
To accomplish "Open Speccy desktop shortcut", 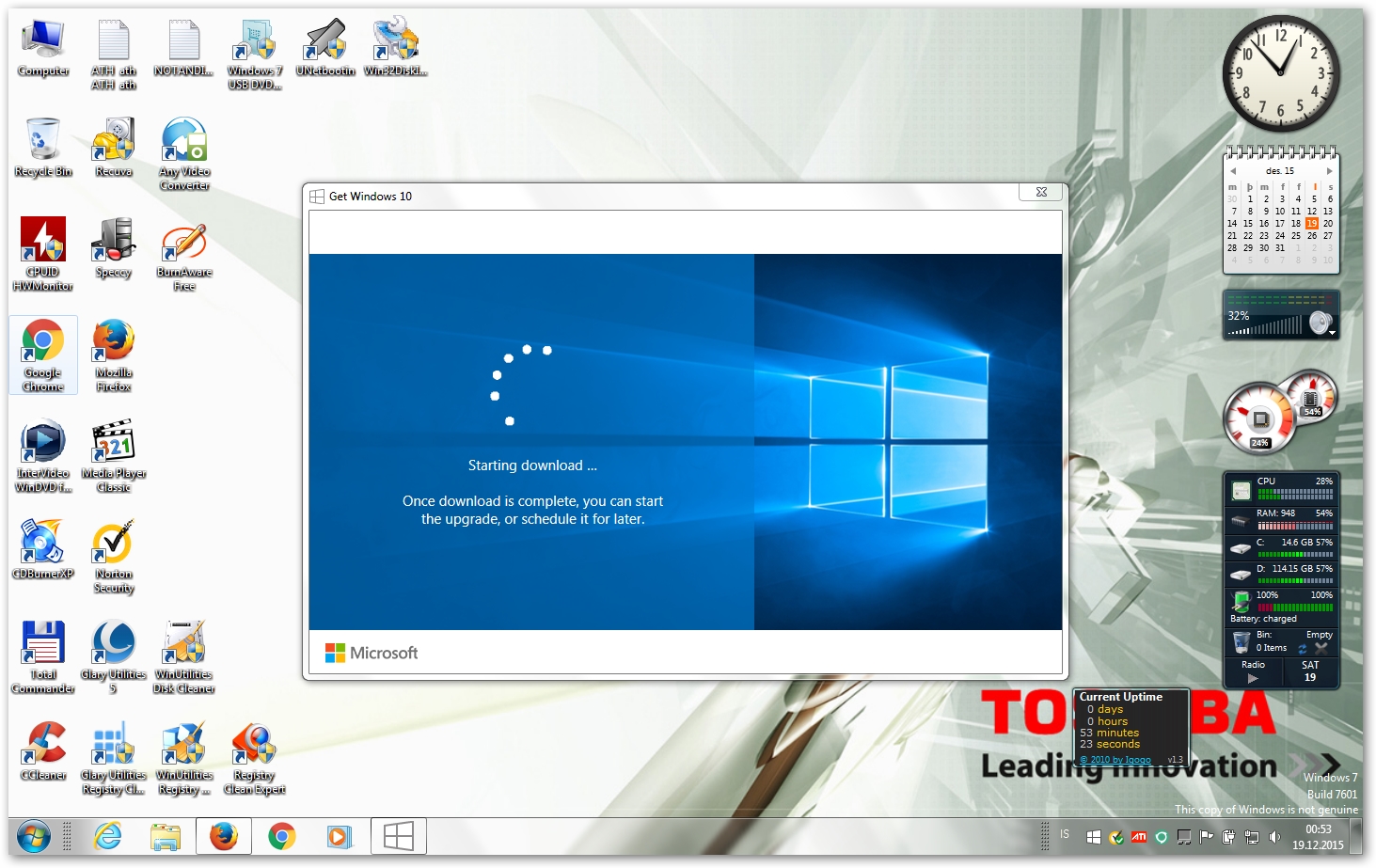I will 114,248.
